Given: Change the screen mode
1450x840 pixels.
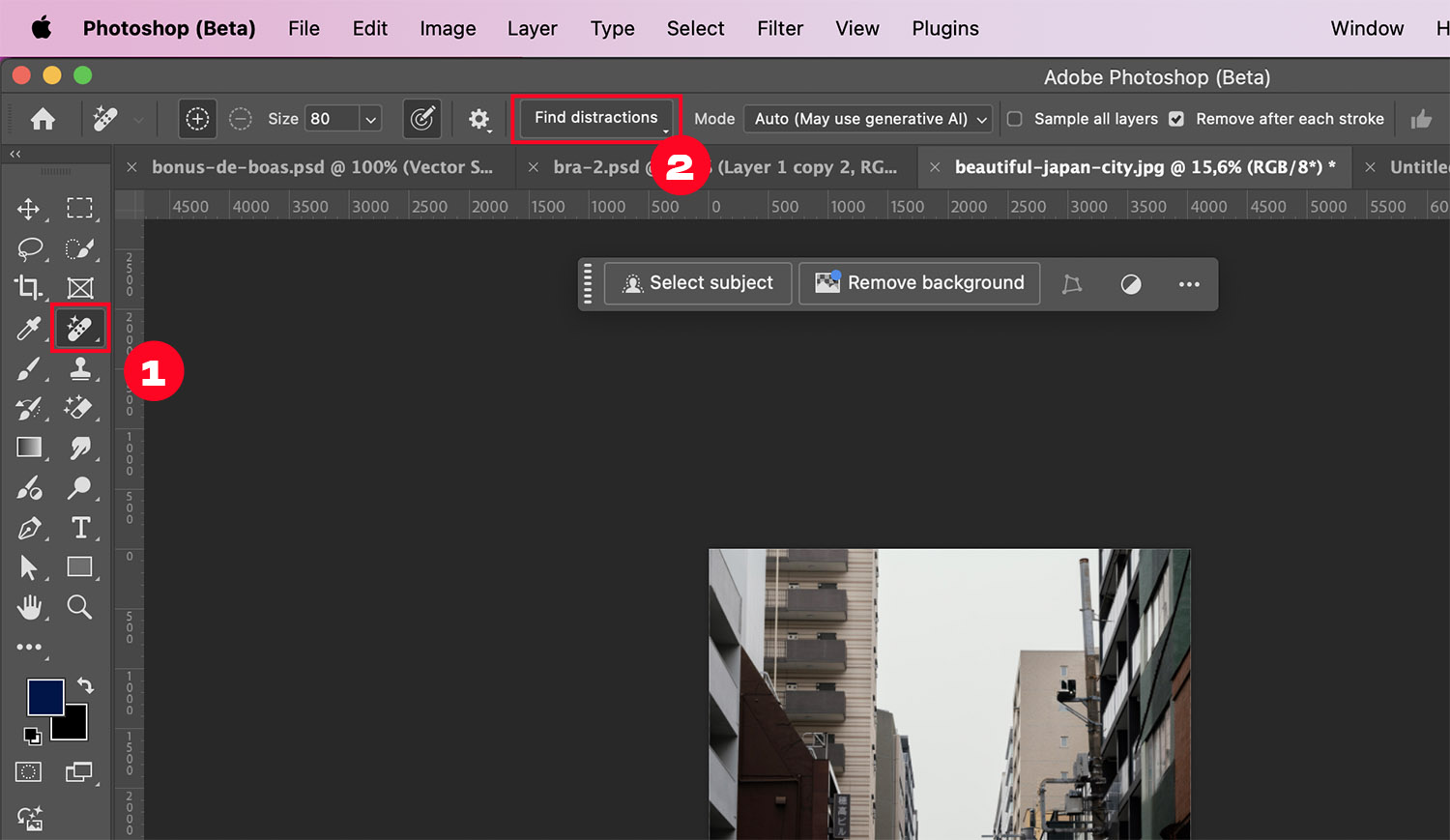Looking at the screenshot, I should coord(79,771).
